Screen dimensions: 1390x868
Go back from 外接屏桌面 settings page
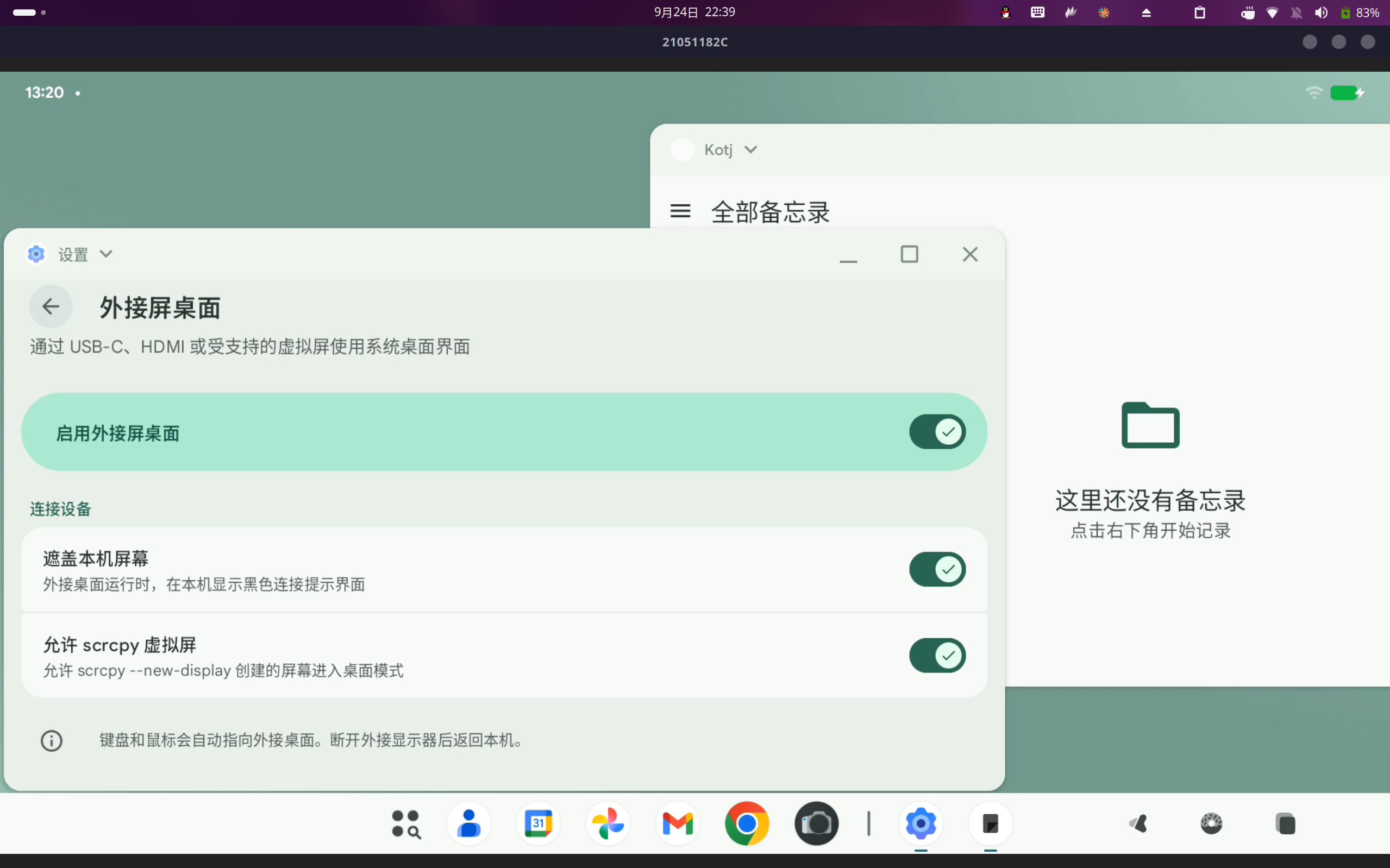[51, 306]
